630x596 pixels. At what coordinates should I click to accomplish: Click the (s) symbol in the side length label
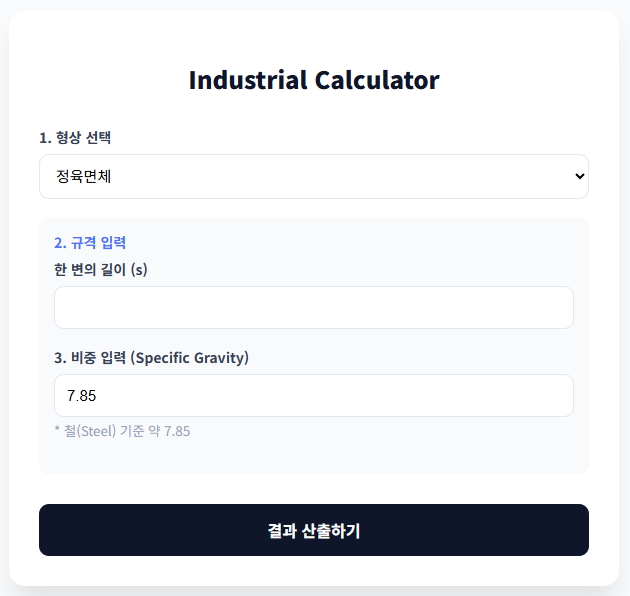139,269
